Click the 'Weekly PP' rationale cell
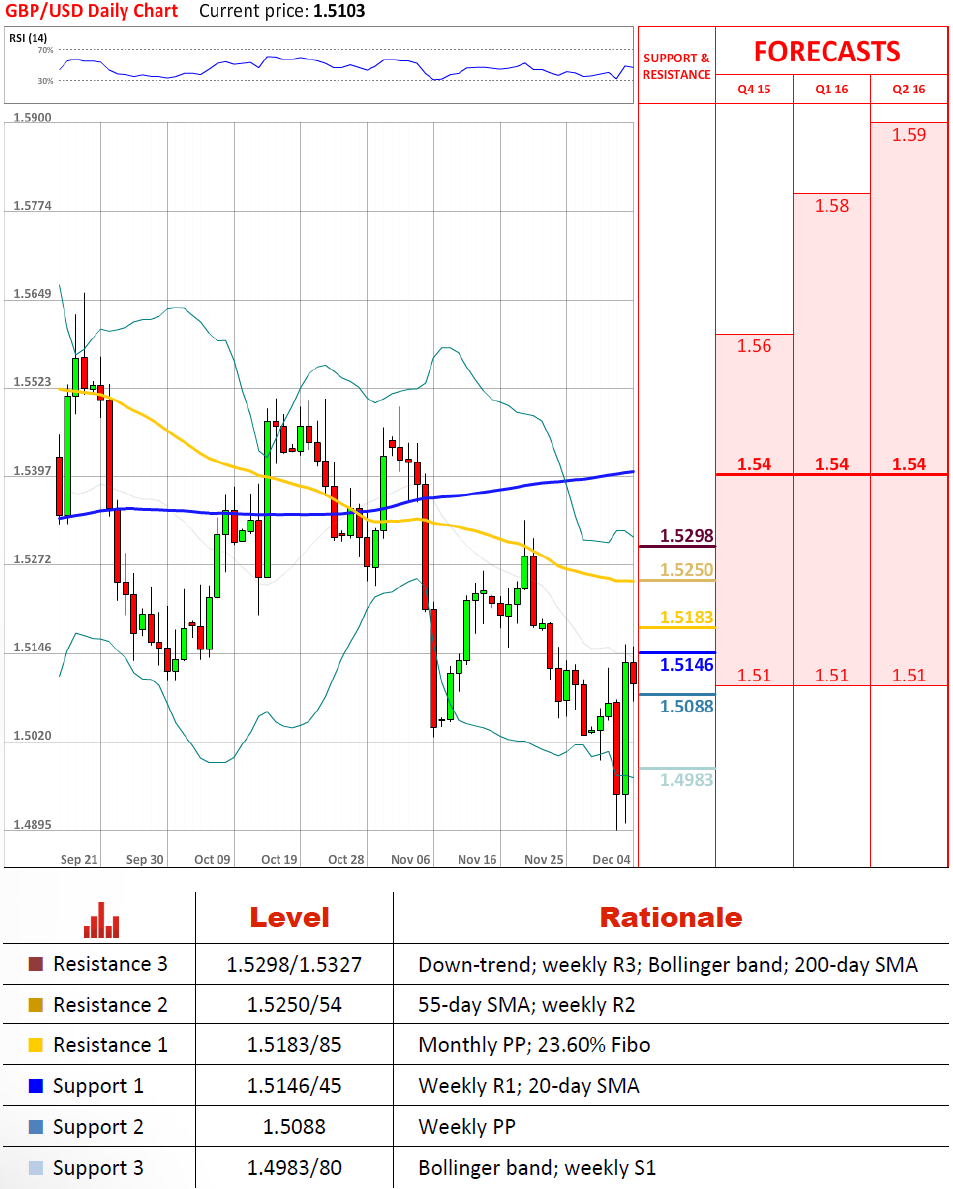This screenshot has height=1189, width=953. 467,1127
